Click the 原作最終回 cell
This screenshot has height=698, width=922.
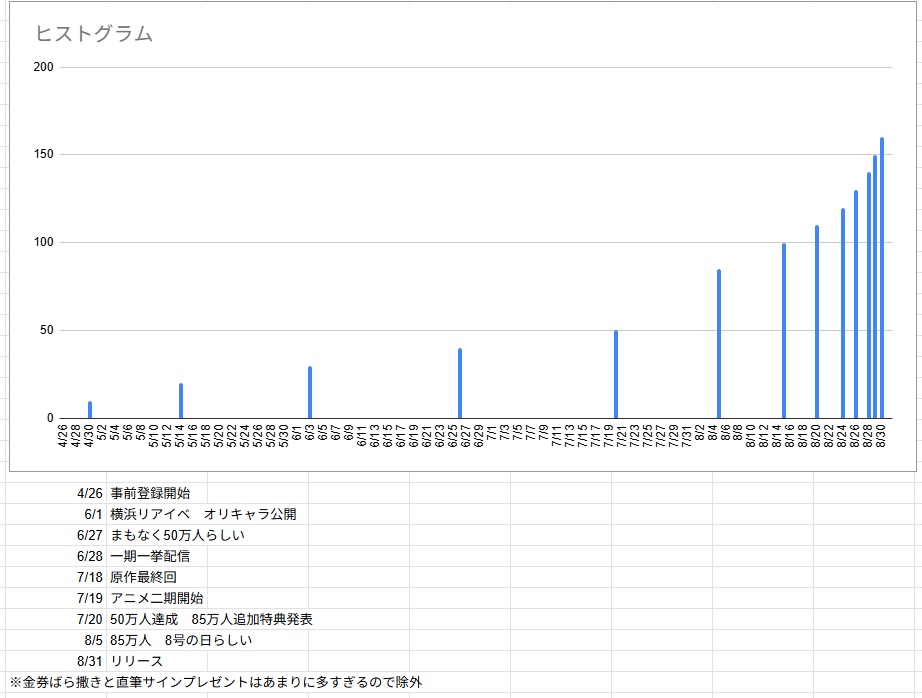144,577
